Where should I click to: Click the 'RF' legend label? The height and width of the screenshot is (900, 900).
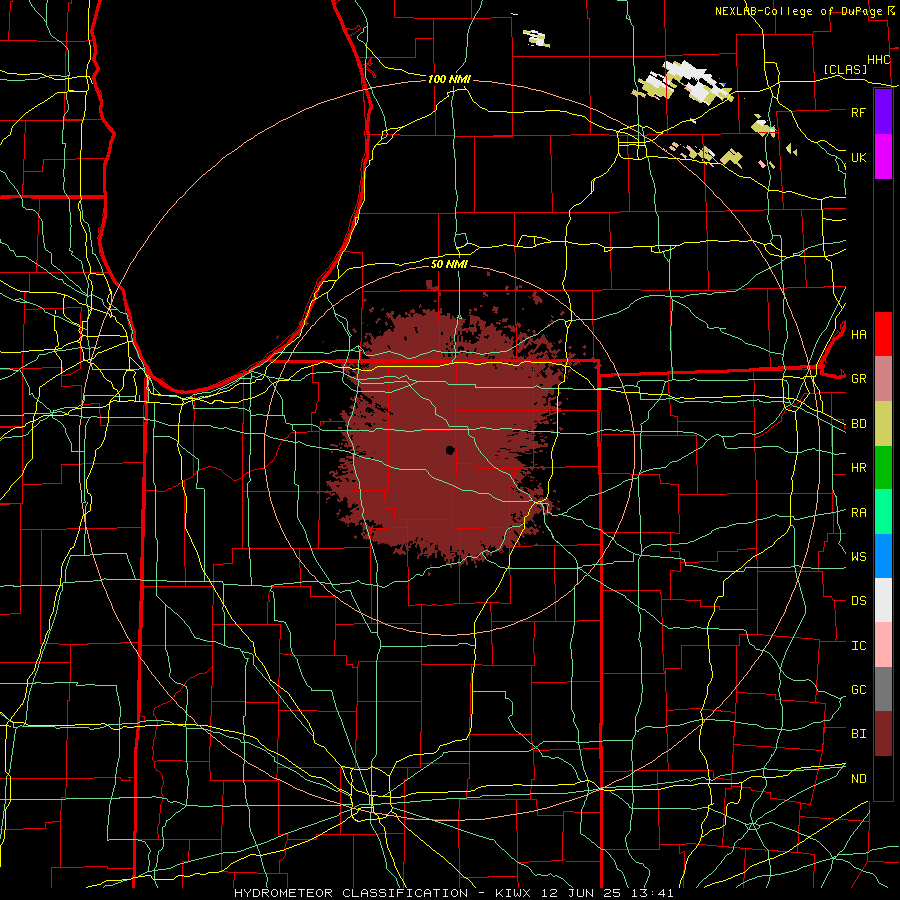pyautogui.click(x=858, y=112)
